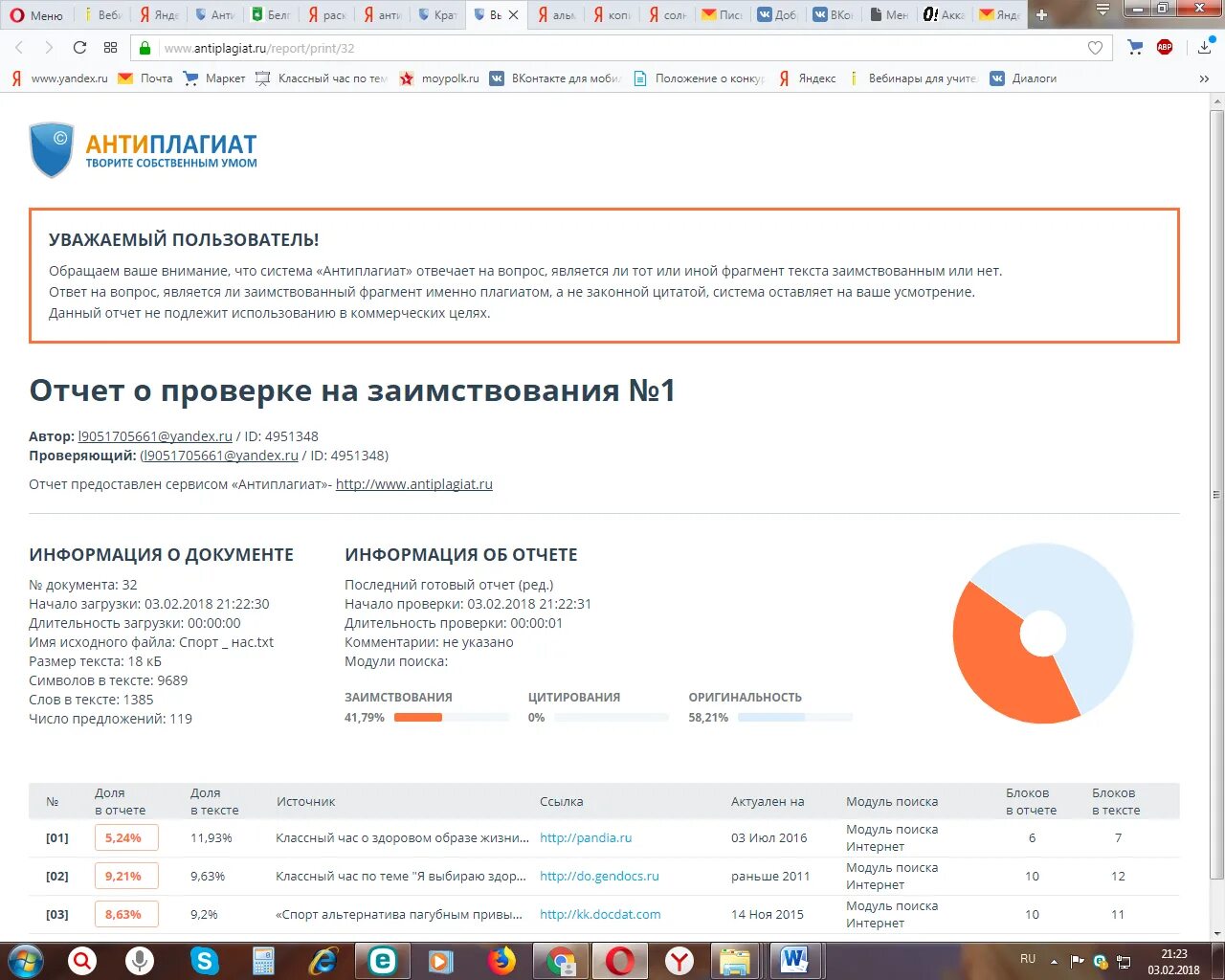
Task: Click the Цитирования progress bar
Action: tap(611, 718)
